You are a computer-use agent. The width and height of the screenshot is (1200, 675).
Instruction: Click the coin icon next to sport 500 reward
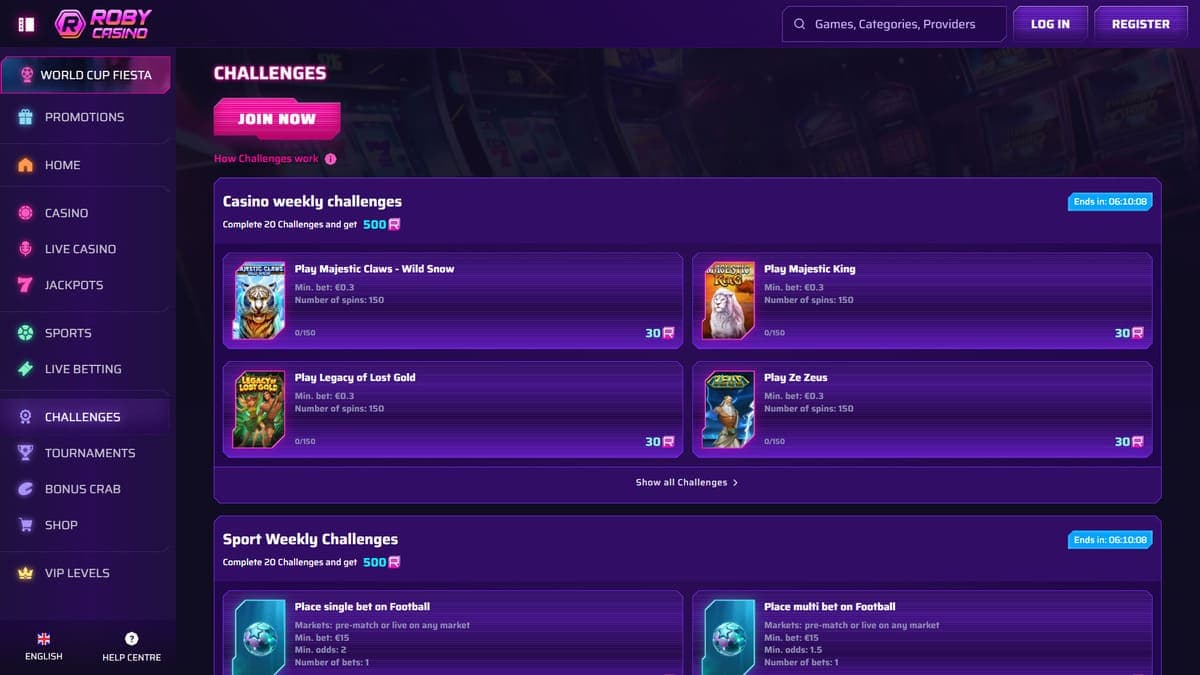pyautogui.click(x=395, y=562)
